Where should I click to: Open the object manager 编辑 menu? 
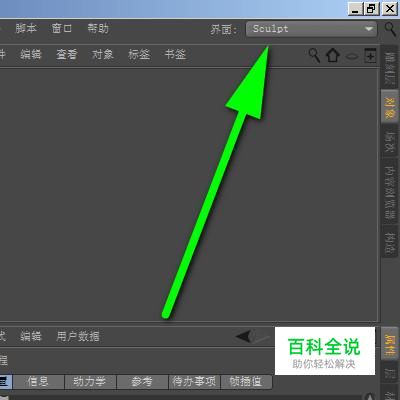(x=31, y=54)
